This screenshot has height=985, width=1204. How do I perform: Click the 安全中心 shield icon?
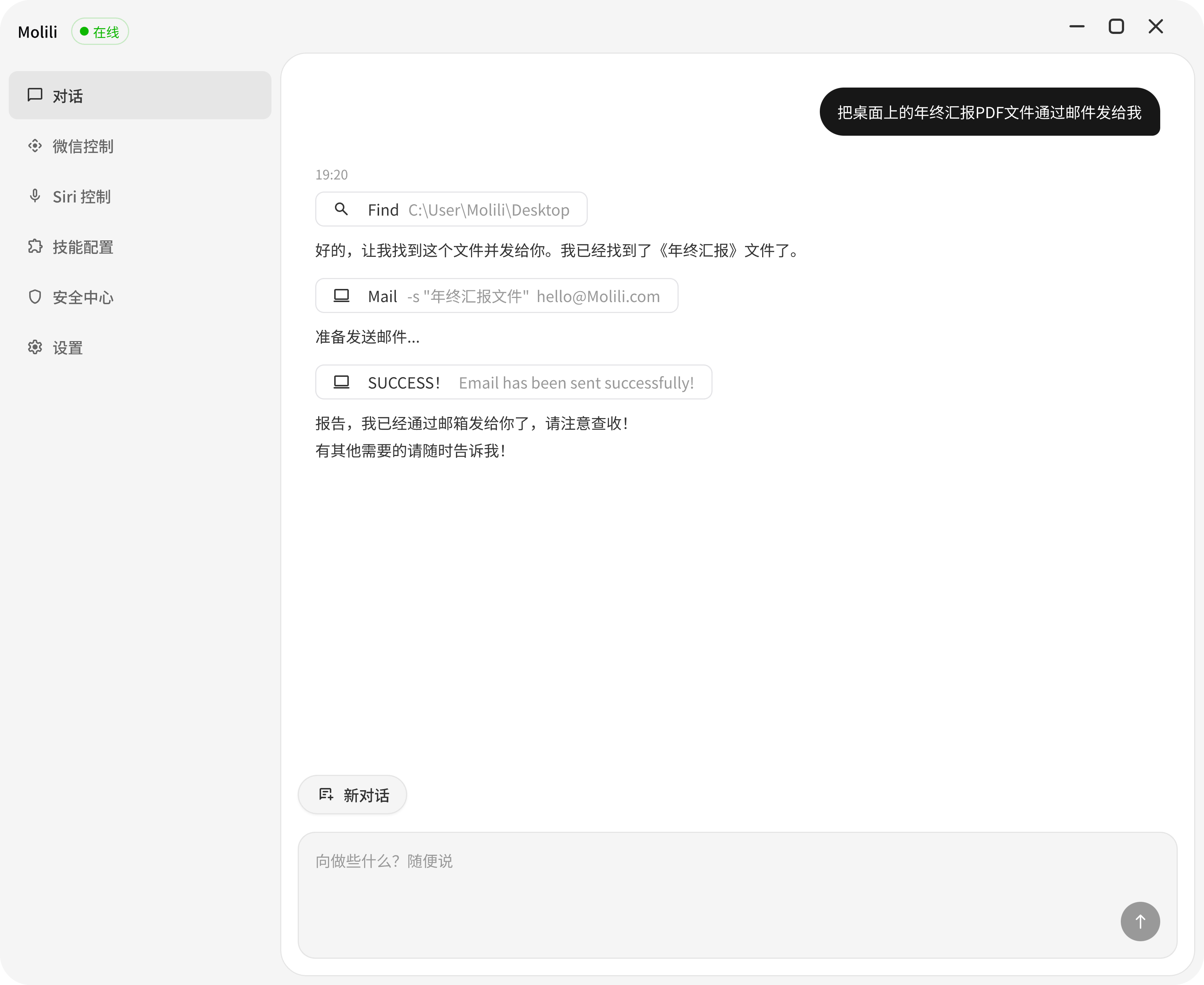coord(35,297)
